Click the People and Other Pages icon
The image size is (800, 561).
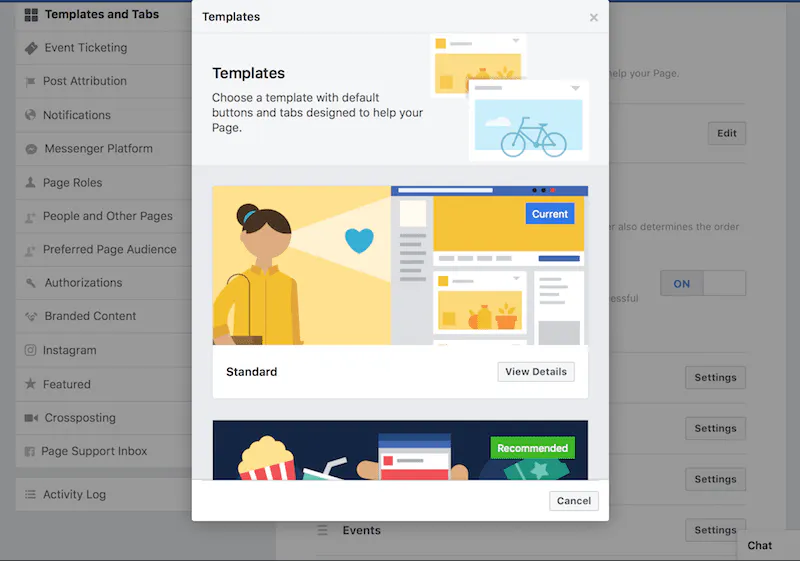click(31, 217)
